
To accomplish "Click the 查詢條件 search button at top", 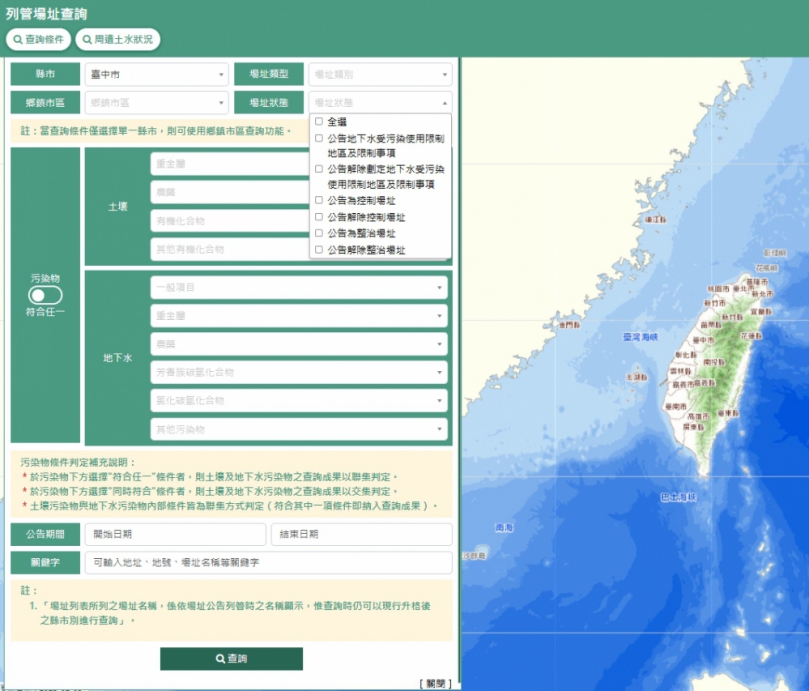I will tap(38, 39).
